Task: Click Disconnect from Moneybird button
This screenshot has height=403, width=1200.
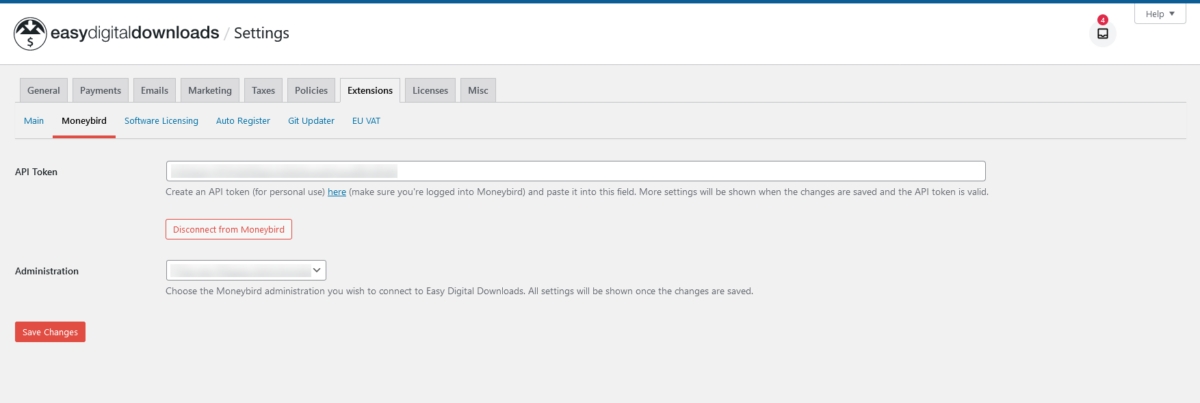Action: click(229, 229)
